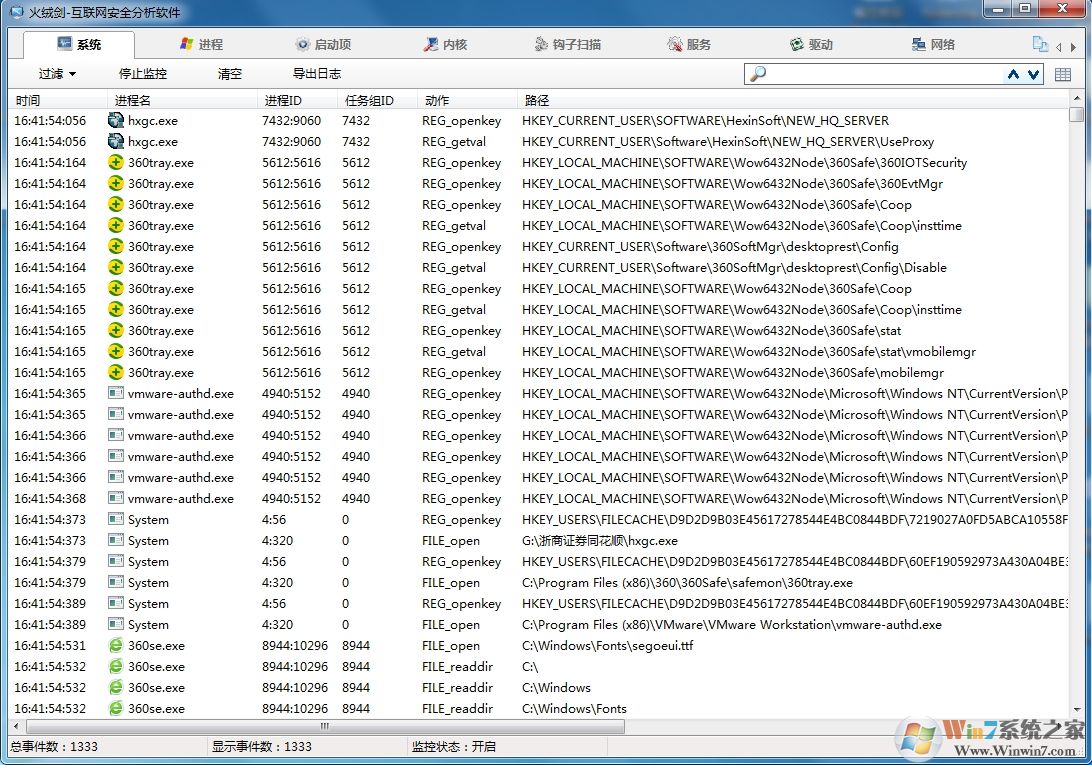Viewport: 1092px width, 765px height.
Task: Click the 导出日志 export button
Action: (316, 74)
